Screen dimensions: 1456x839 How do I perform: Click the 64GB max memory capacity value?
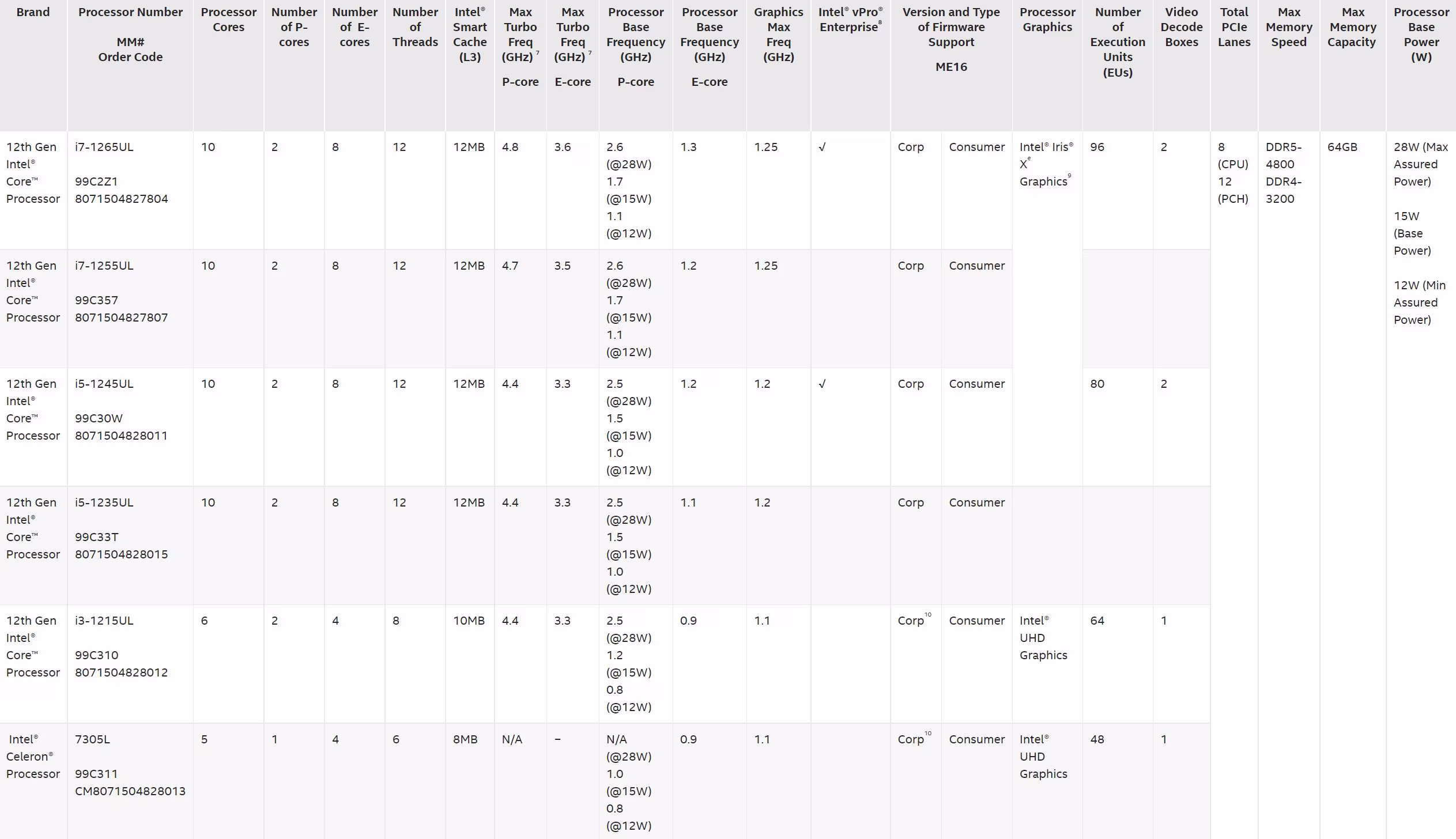[1342, 147]
